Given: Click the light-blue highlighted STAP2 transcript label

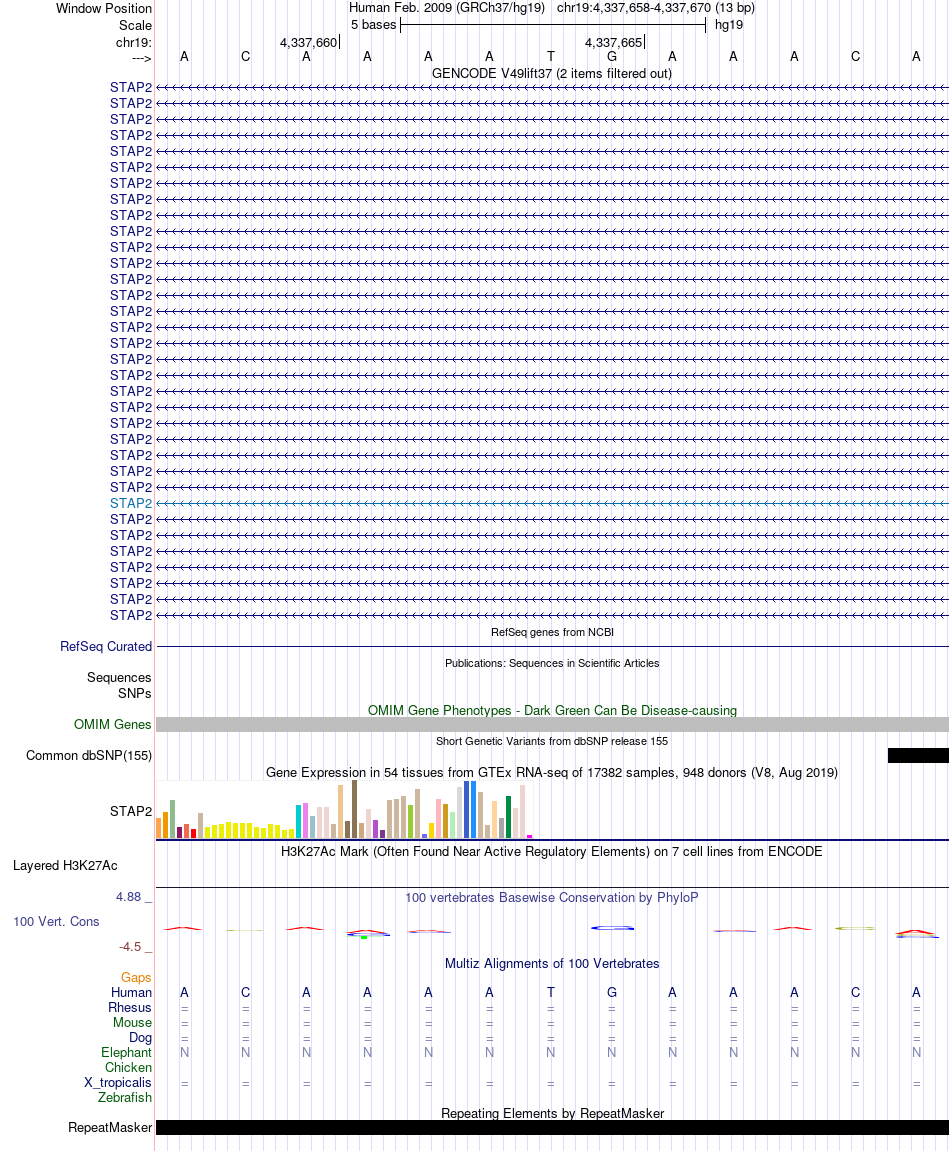Looking at the screenshot, I should click(131, 504).
